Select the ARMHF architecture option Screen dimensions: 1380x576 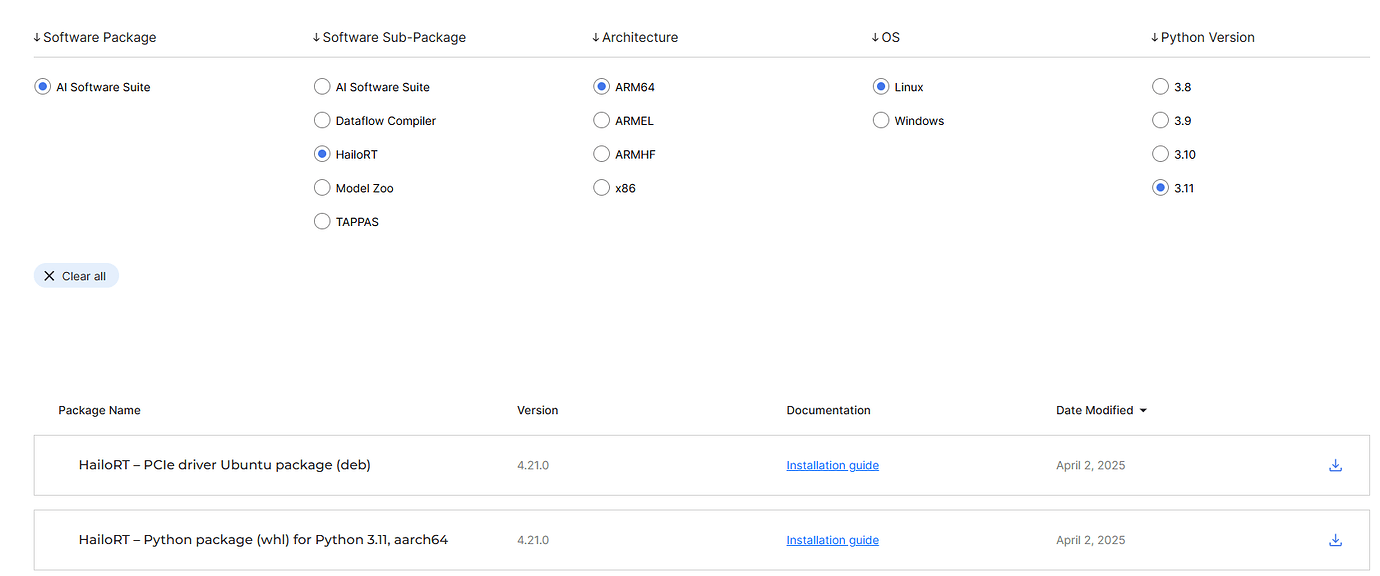coord(601,155)
